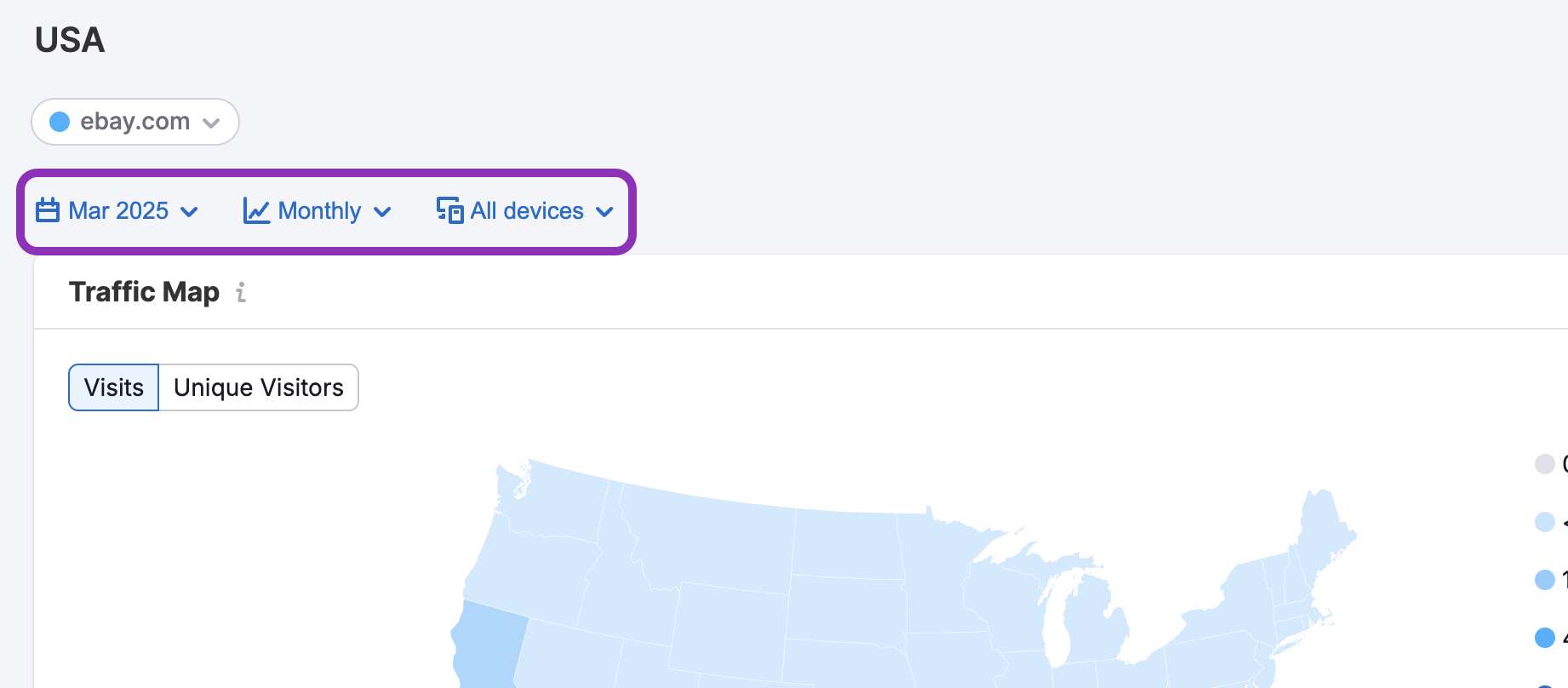1568x688 pixels.
Task: Open the Mar 2025 date selector
Action: [x=119, y=210]
